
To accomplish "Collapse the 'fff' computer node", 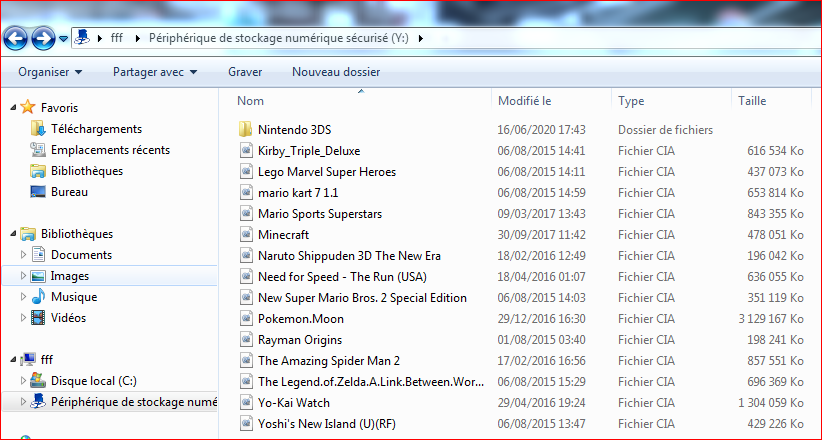I will pos(13,360).
